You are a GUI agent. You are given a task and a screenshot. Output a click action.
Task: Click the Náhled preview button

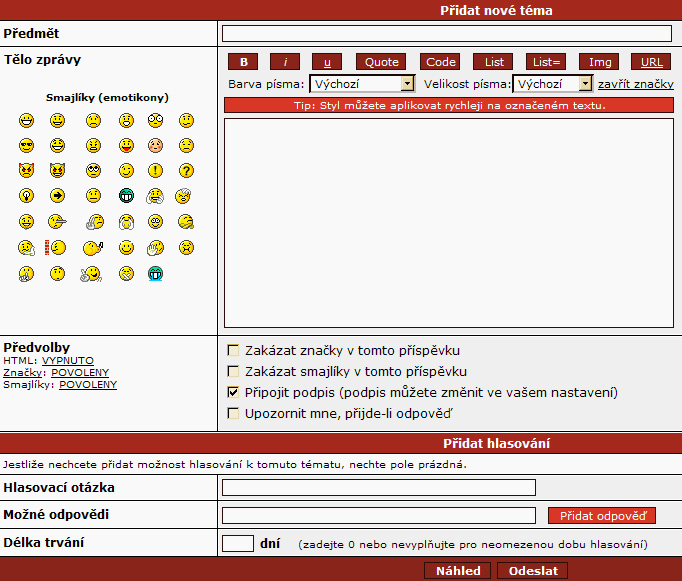click(458, 571)
